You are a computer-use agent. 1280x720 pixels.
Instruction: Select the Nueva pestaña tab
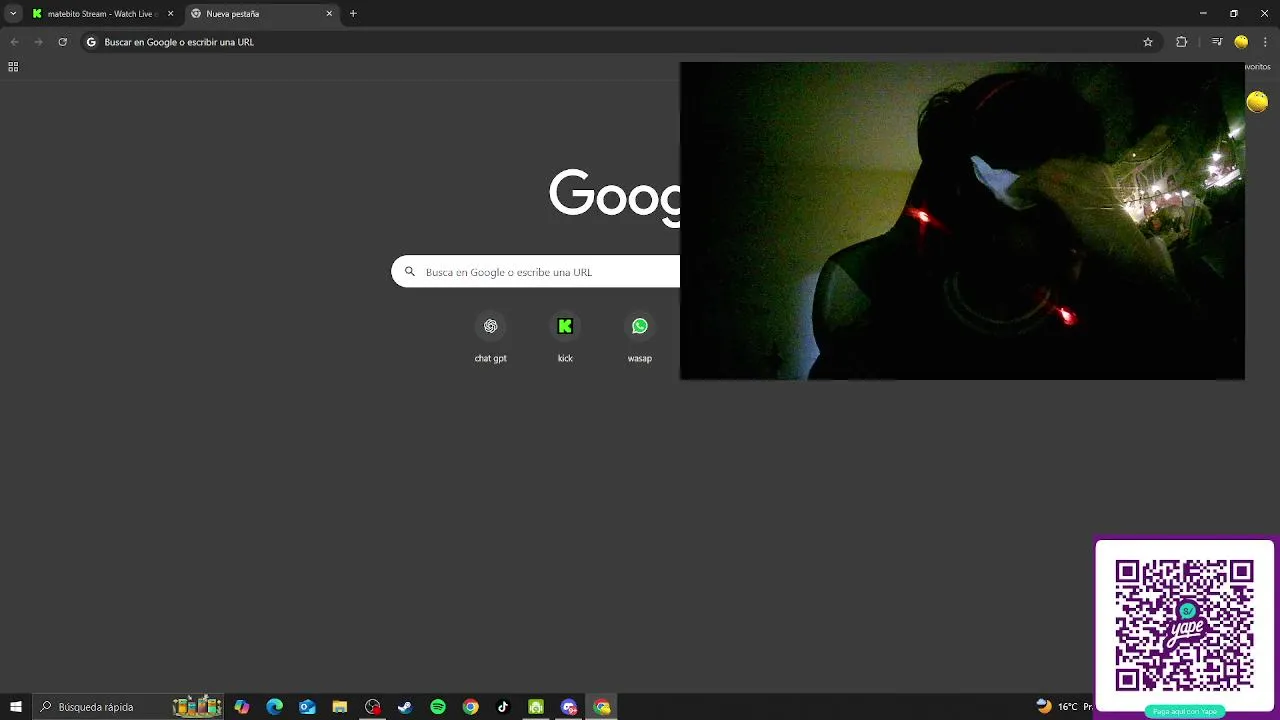tap(262, 14)
